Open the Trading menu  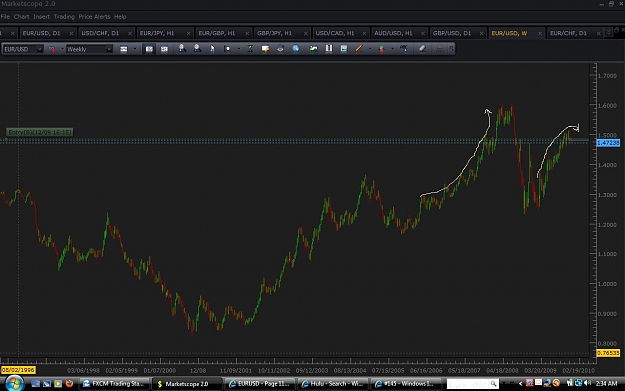64,17
